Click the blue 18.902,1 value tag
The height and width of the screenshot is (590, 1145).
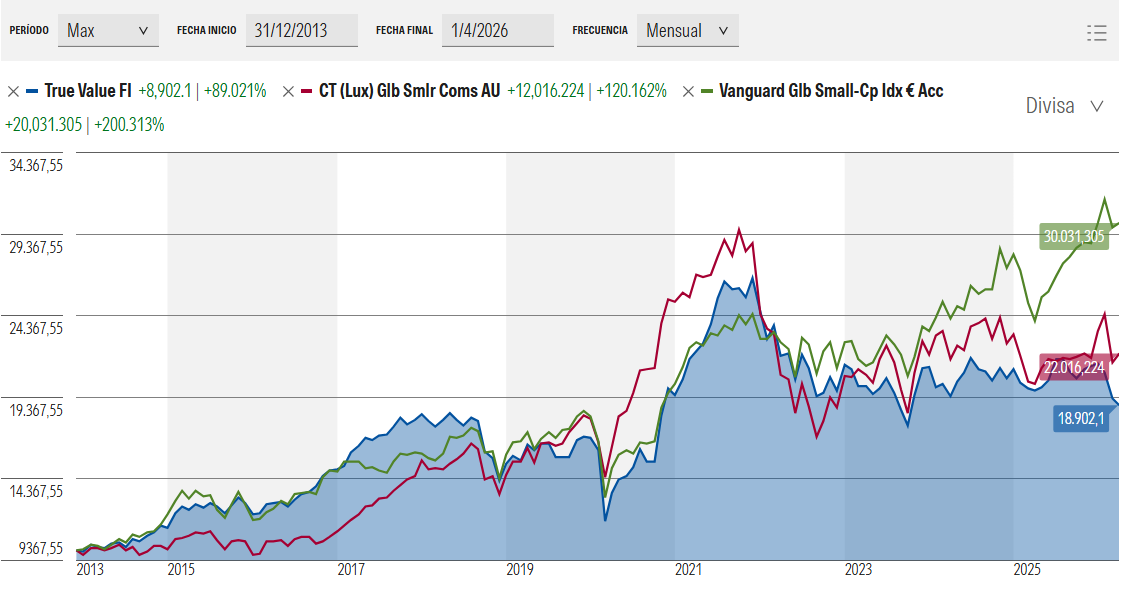(1080, 418)
